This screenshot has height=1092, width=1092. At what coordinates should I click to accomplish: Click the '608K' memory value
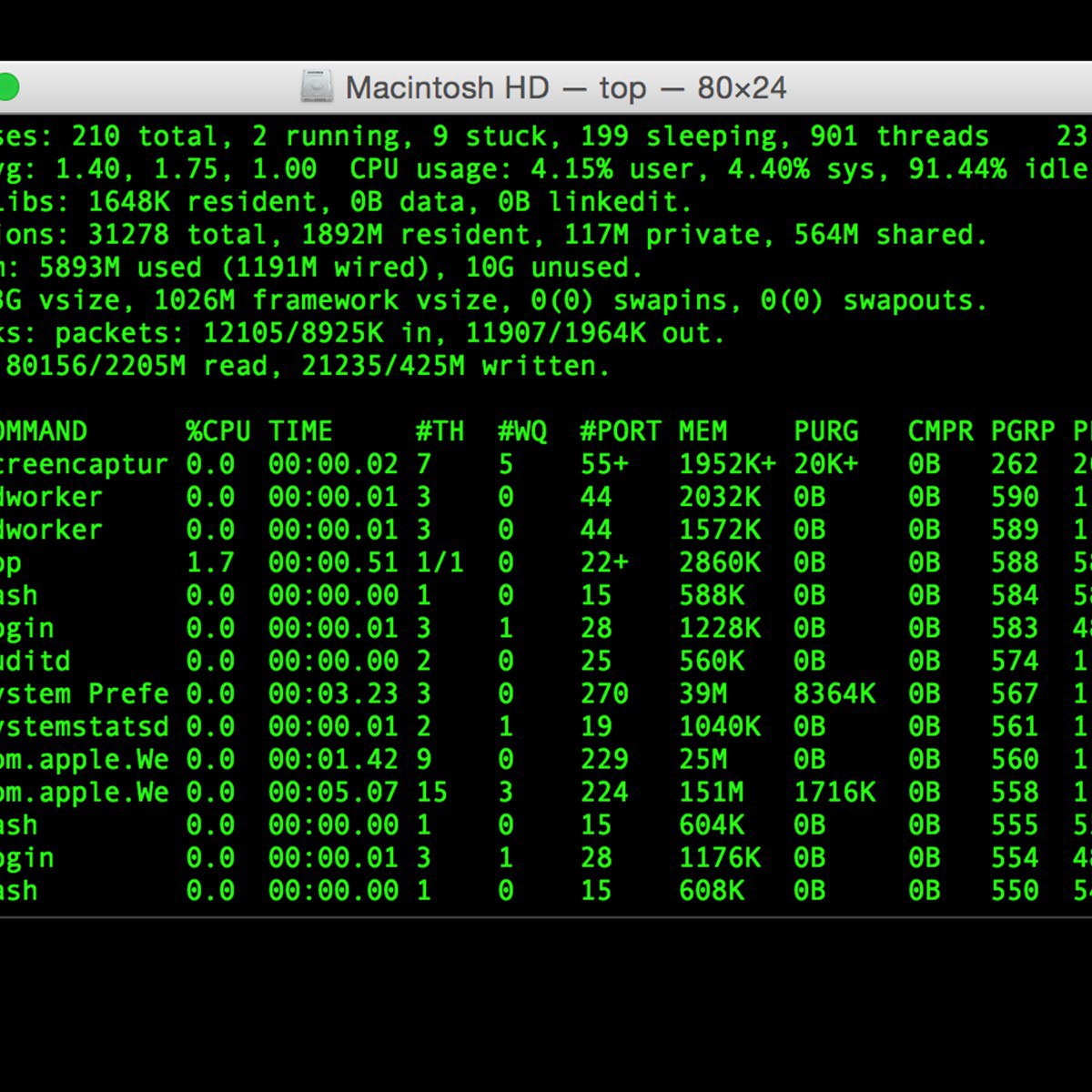711,890
